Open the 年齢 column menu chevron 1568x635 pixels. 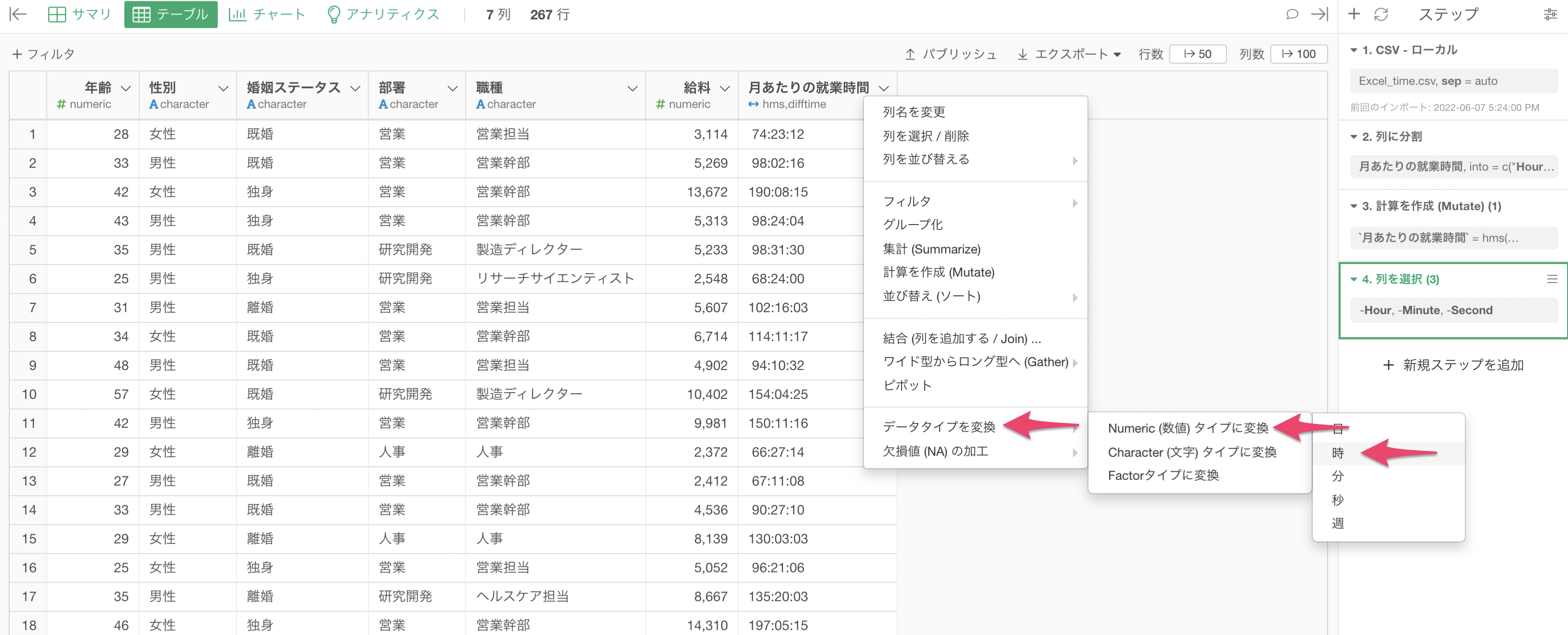[x=126, y=88]
